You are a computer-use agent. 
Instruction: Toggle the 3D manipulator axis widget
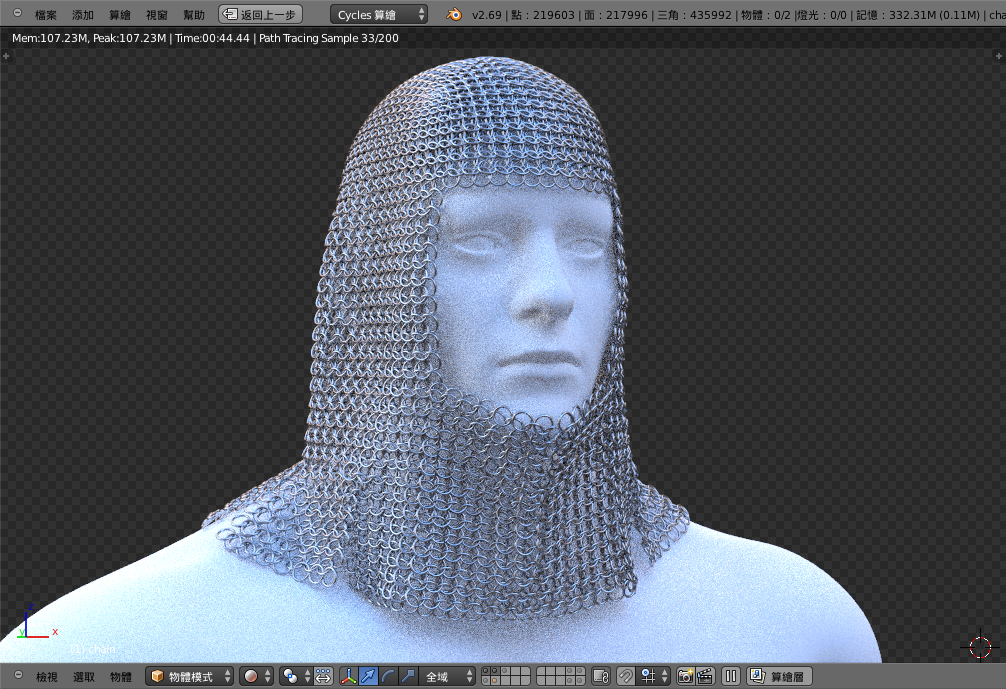click(348, 677)
